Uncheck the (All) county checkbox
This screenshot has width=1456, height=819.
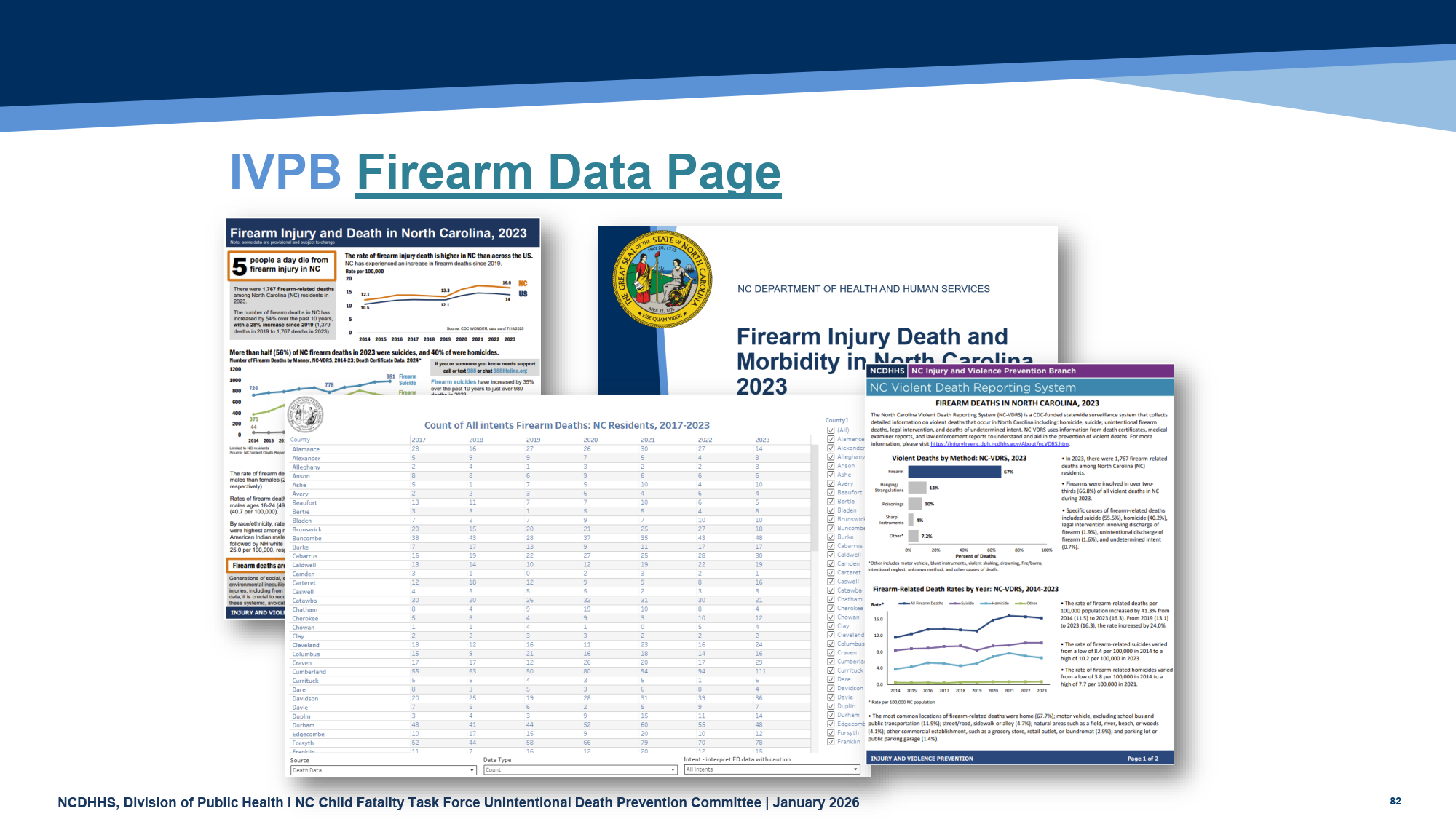coord(831,430)
